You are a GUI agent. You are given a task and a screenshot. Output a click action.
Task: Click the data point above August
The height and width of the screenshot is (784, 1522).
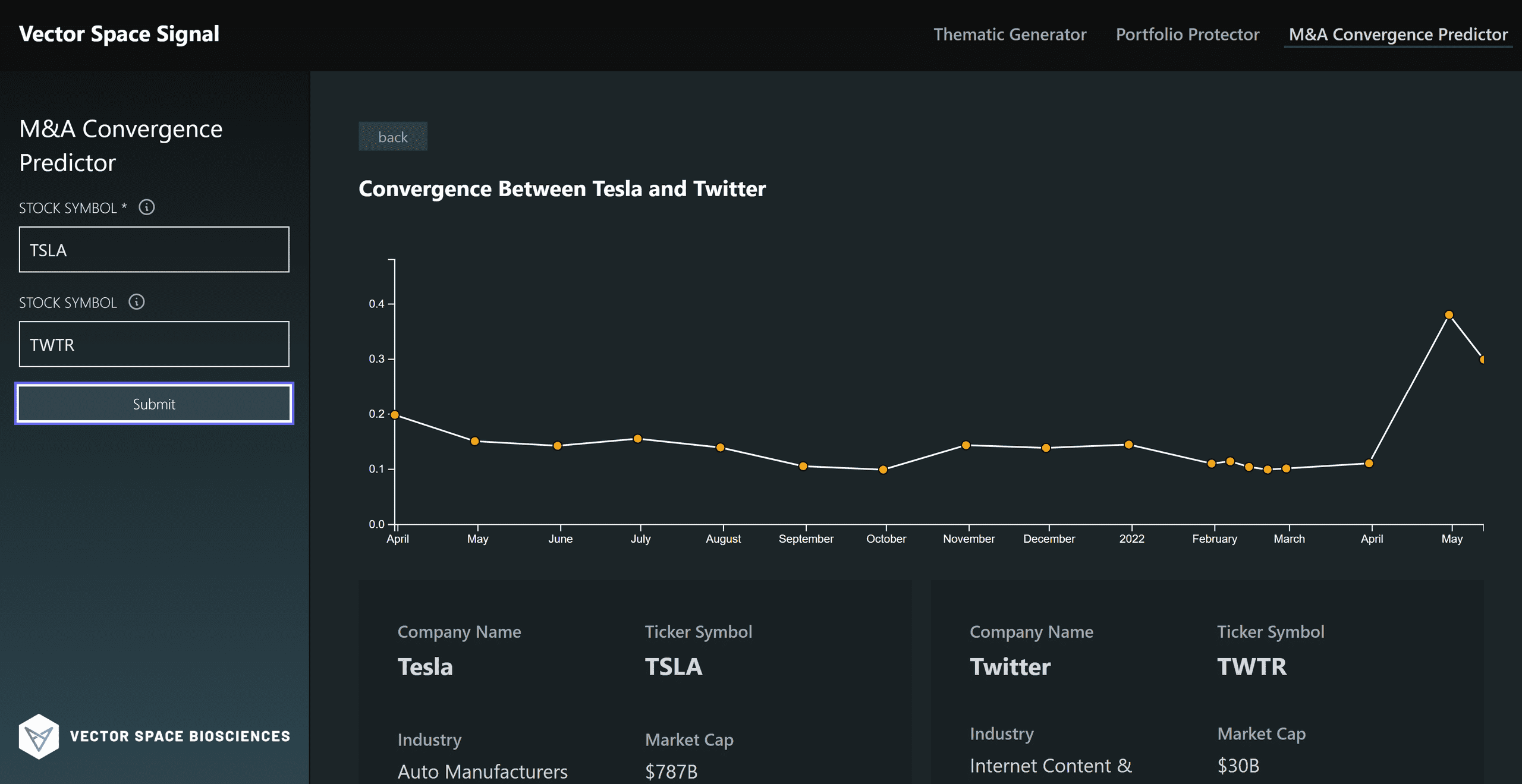[720, 448]
